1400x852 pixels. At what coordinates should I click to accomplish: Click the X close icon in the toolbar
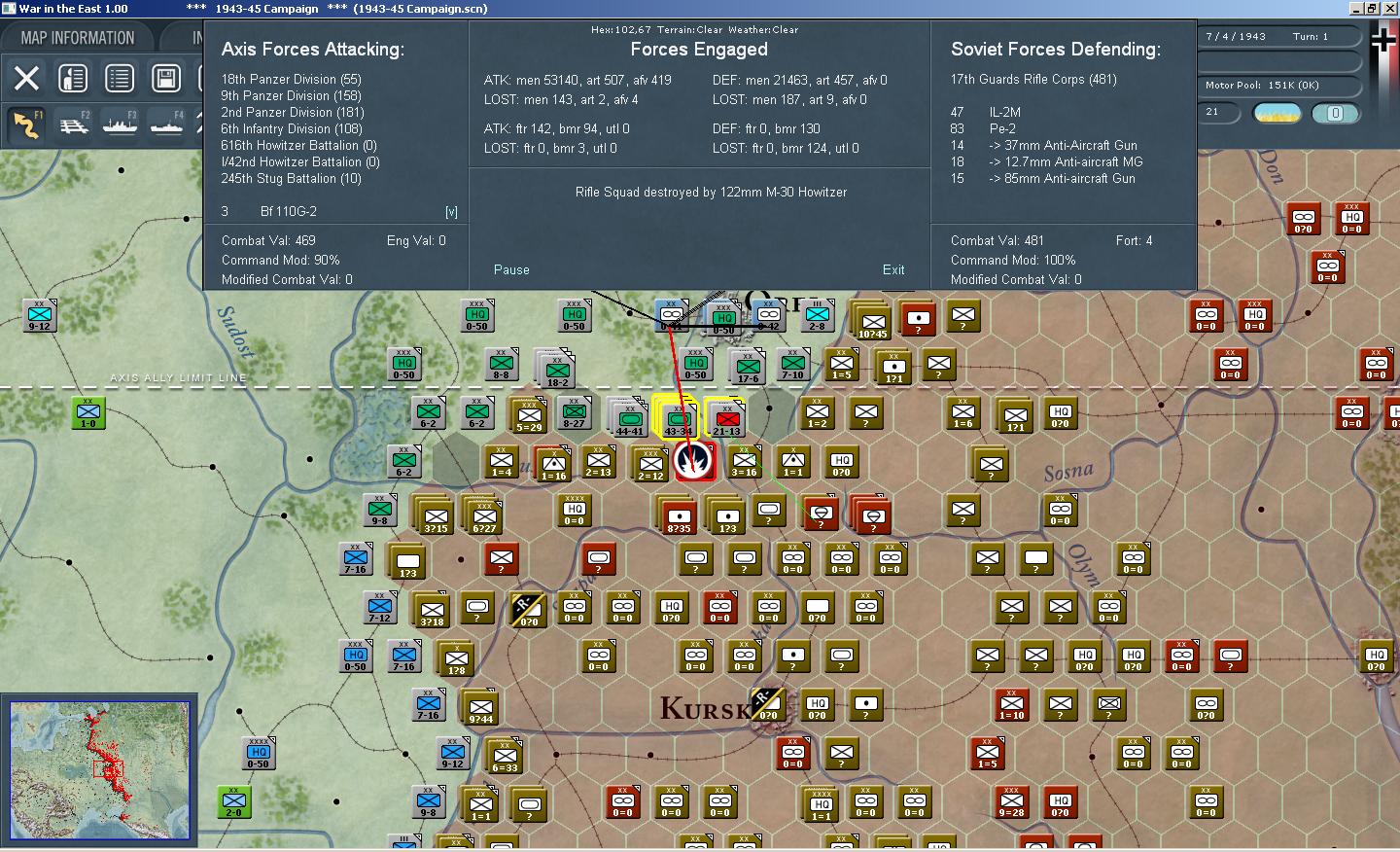point(27,78)
